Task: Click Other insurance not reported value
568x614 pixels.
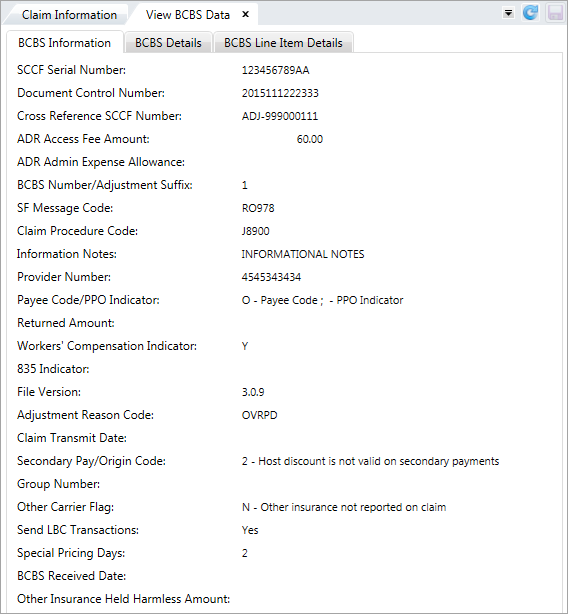Action: tap(344, 507)
